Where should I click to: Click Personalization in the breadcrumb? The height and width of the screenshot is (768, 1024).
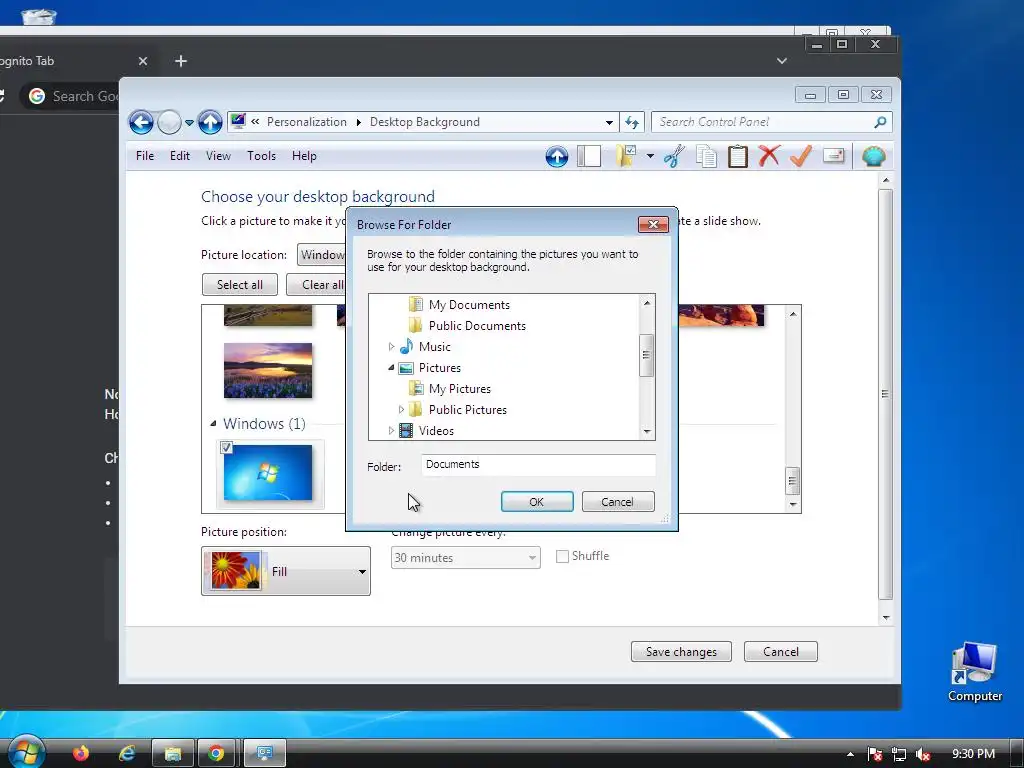click(x=307, y=122)
